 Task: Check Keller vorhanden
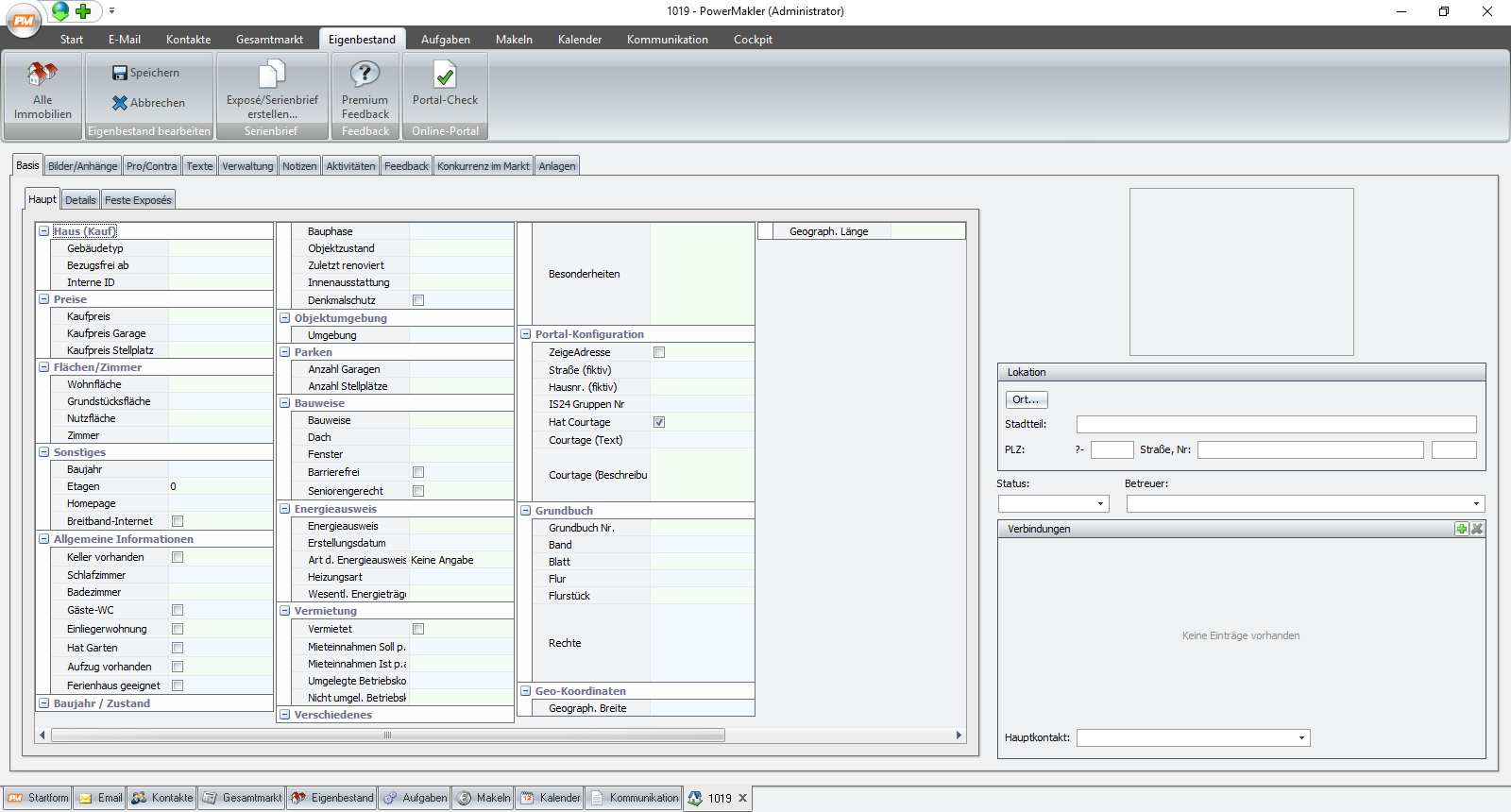(x=178, y=557)
